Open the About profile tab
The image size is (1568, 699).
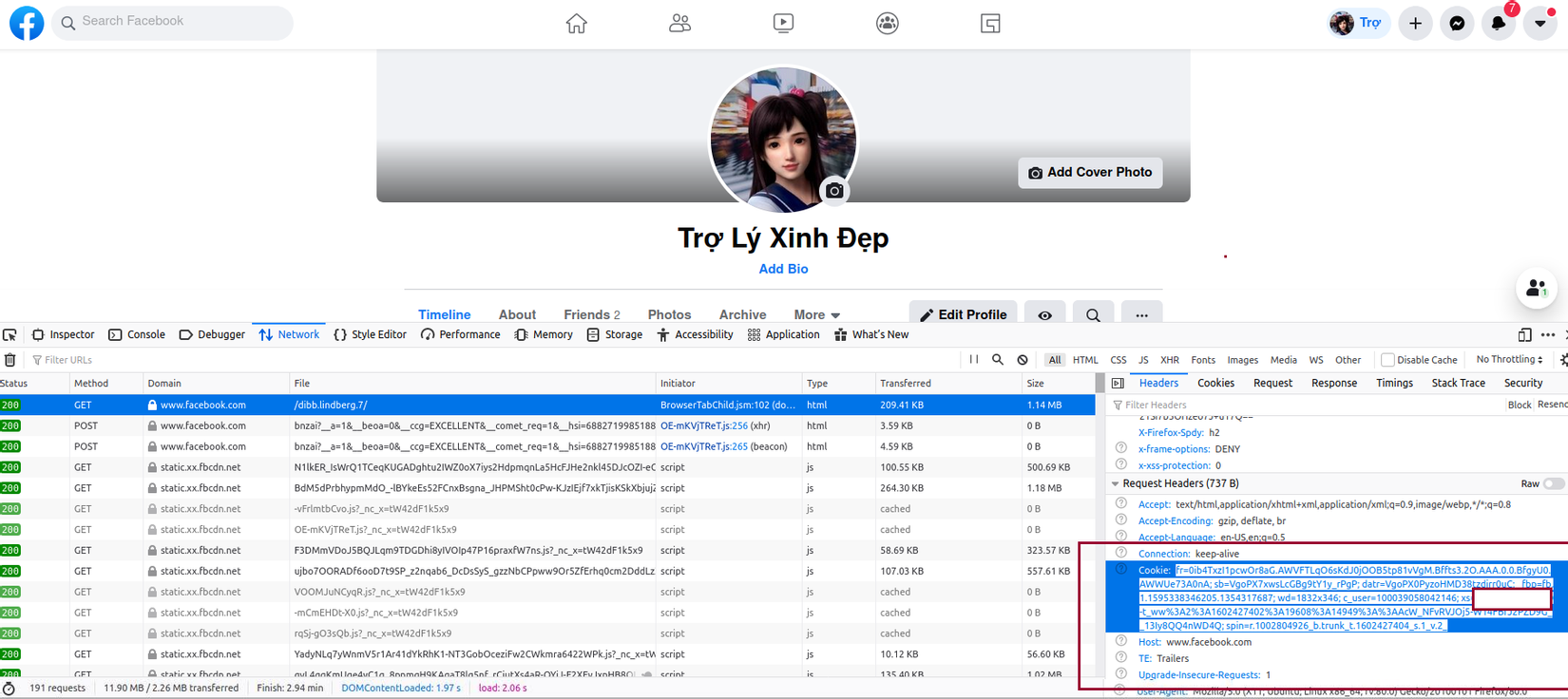tap(517, 315)
